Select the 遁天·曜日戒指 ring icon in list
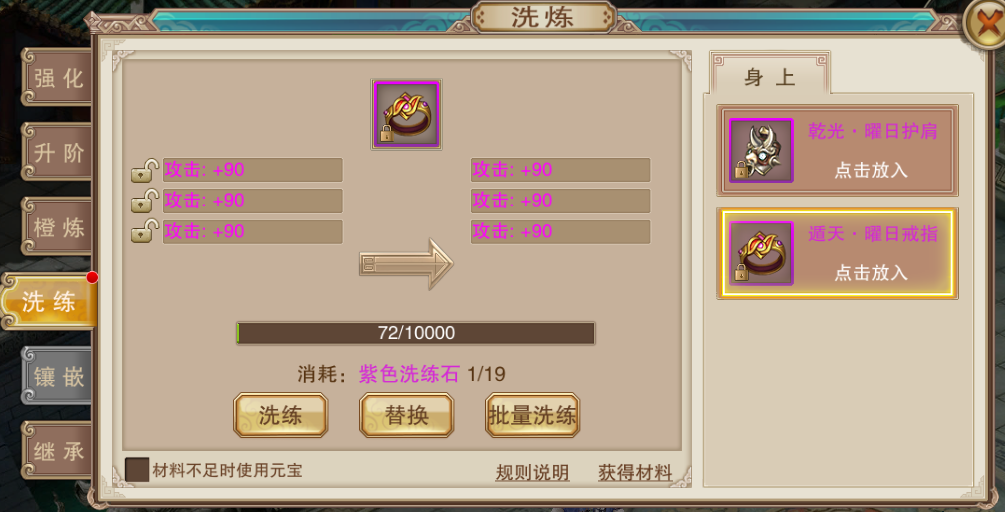Viewport: 1005px width, 512px height. [761, 253]
